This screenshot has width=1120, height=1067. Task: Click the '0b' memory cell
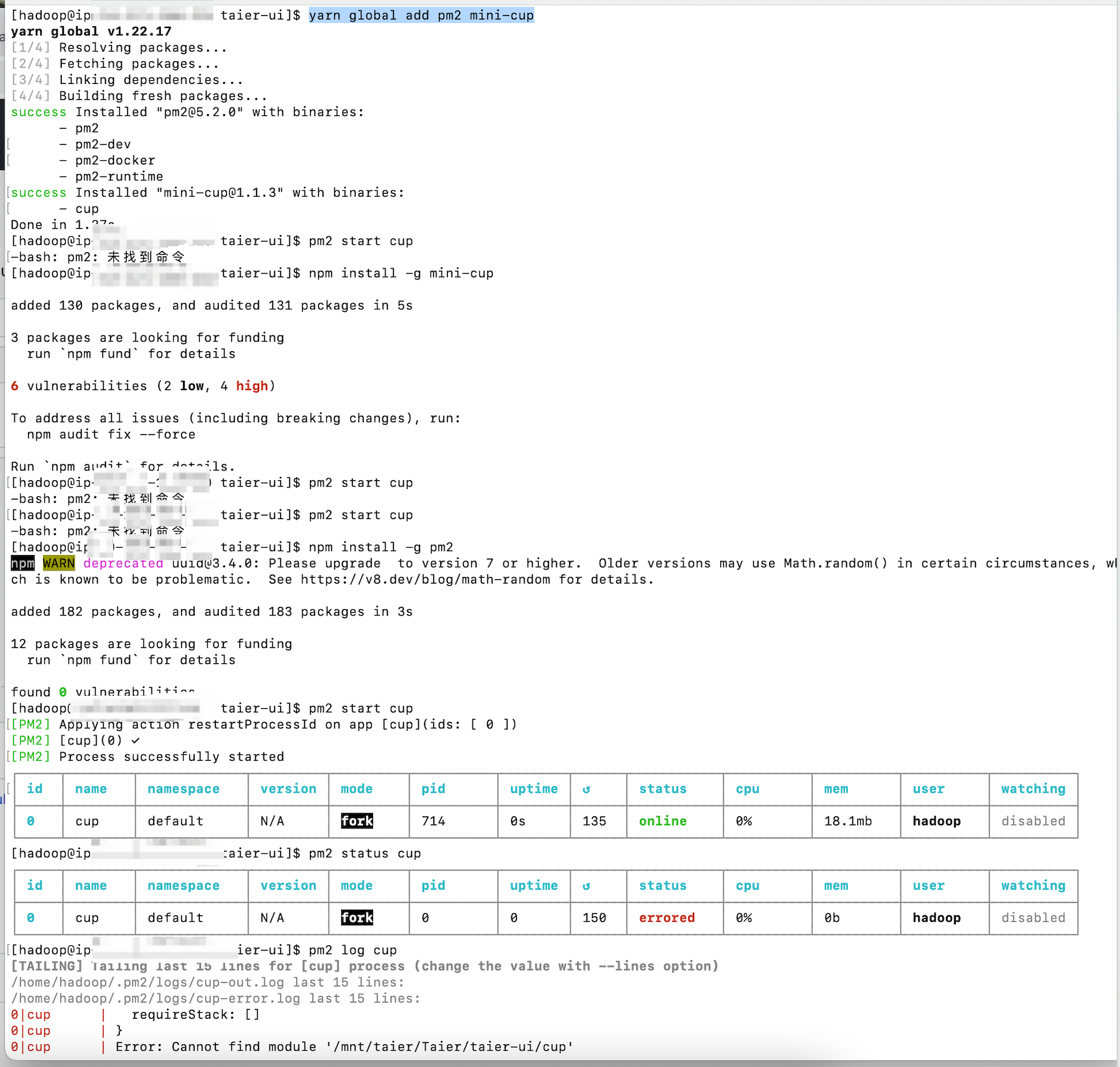pyautogui.click(x=832, y=918)
